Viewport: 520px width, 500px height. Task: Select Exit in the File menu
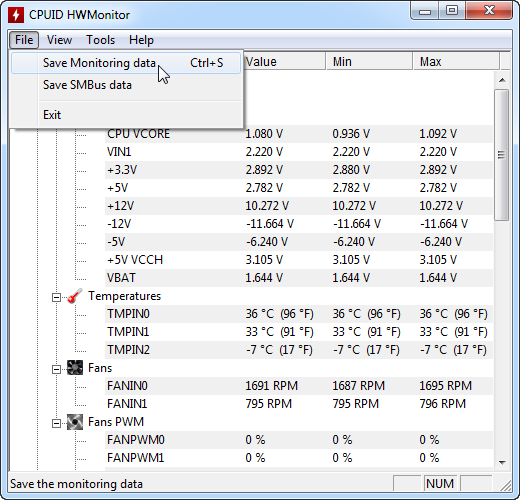[126, 115]
